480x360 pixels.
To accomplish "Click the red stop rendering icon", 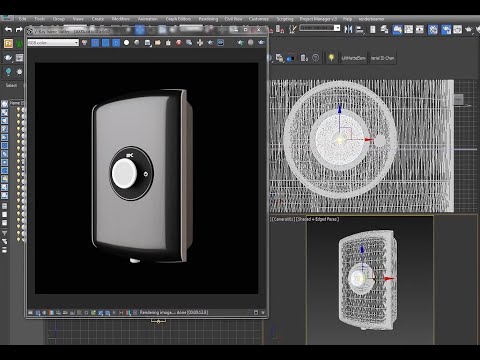I will [179, 43].
